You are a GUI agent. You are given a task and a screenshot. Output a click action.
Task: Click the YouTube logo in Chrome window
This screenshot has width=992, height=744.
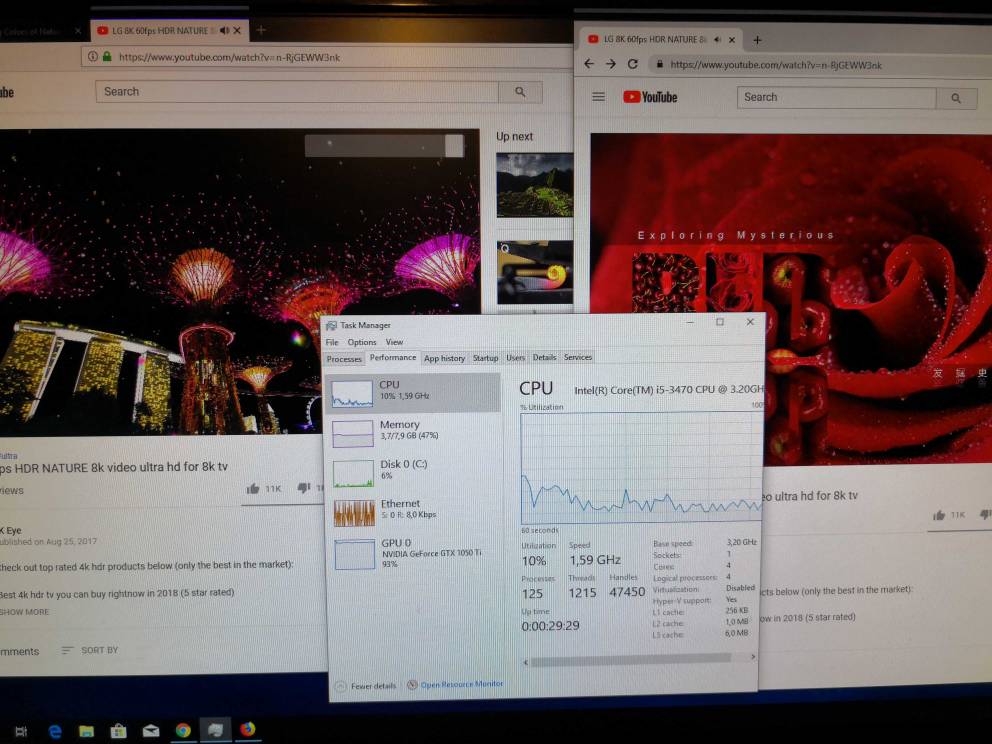[x=650, y=97]
